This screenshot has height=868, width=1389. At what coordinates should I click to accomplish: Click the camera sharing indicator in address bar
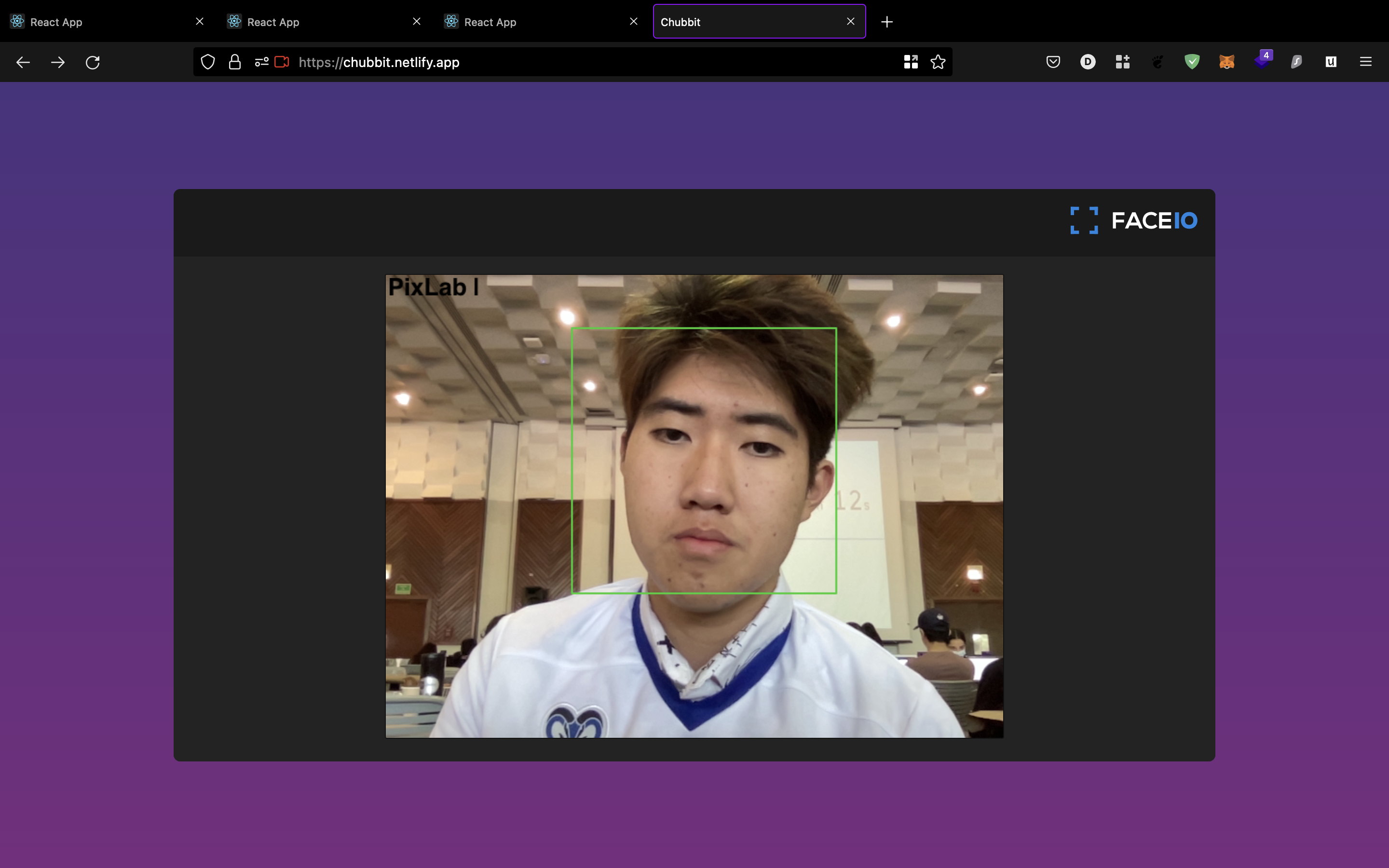[x=281, y=62]
